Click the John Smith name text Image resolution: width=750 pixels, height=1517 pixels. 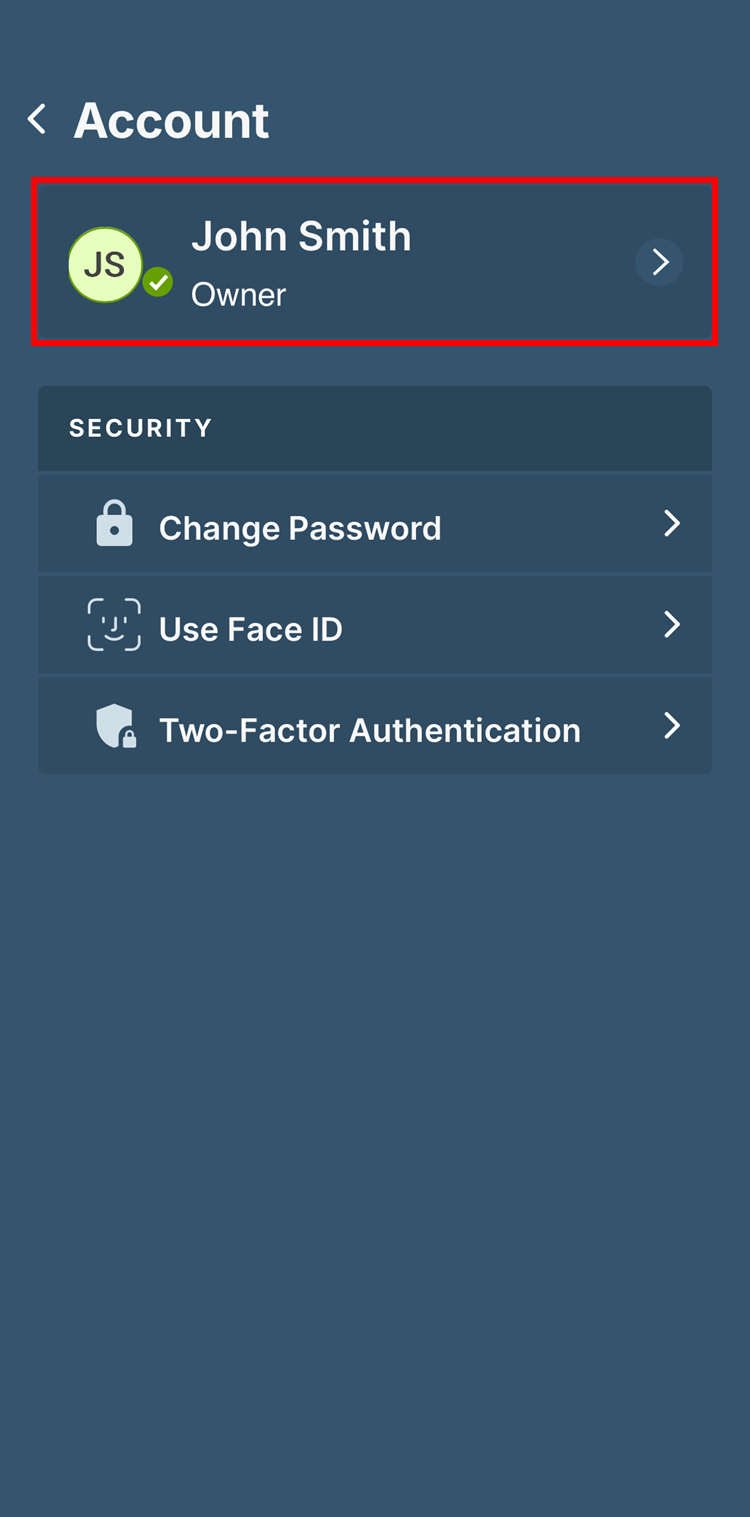[x=301, y=237]
